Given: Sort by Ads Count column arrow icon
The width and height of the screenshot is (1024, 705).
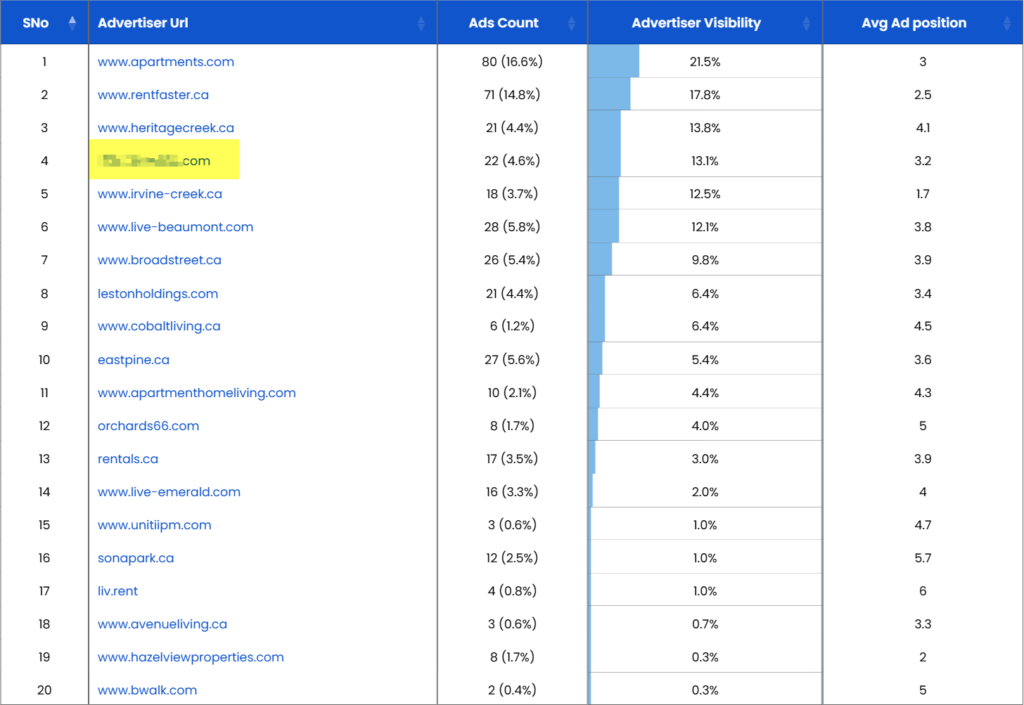Looking at the screenshot, I should (571, 24).
